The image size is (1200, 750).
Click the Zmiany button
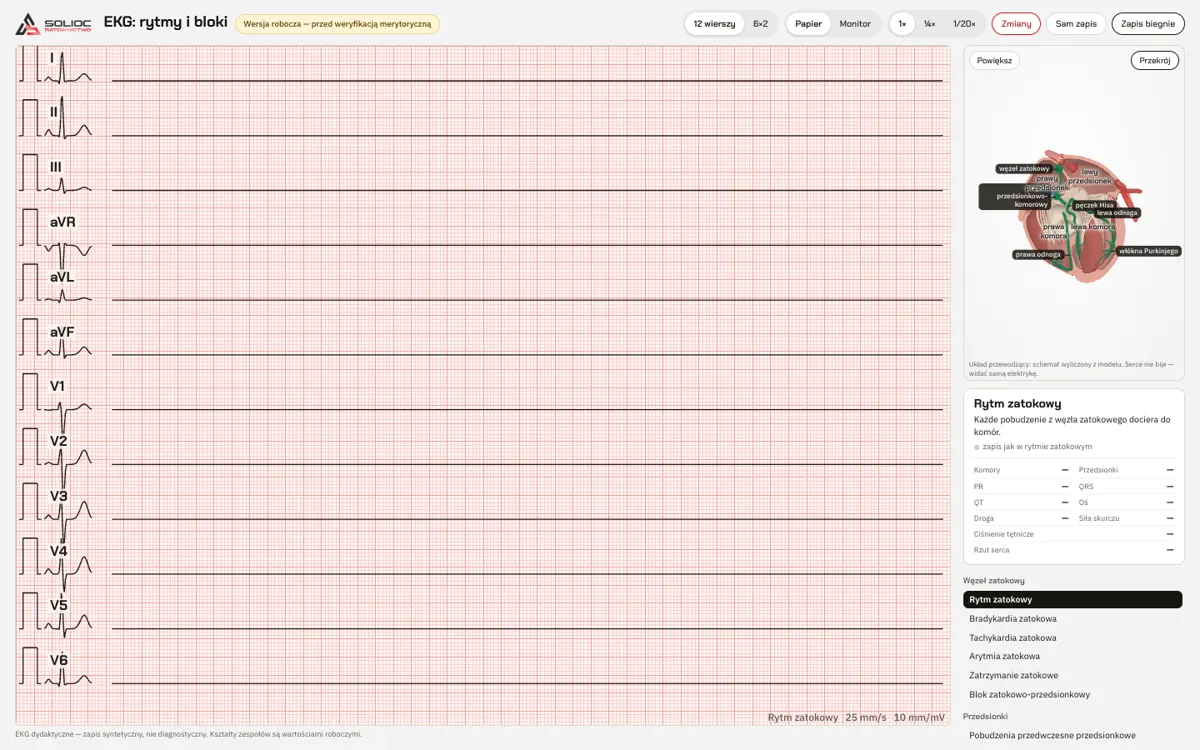tap(1016, 24)
